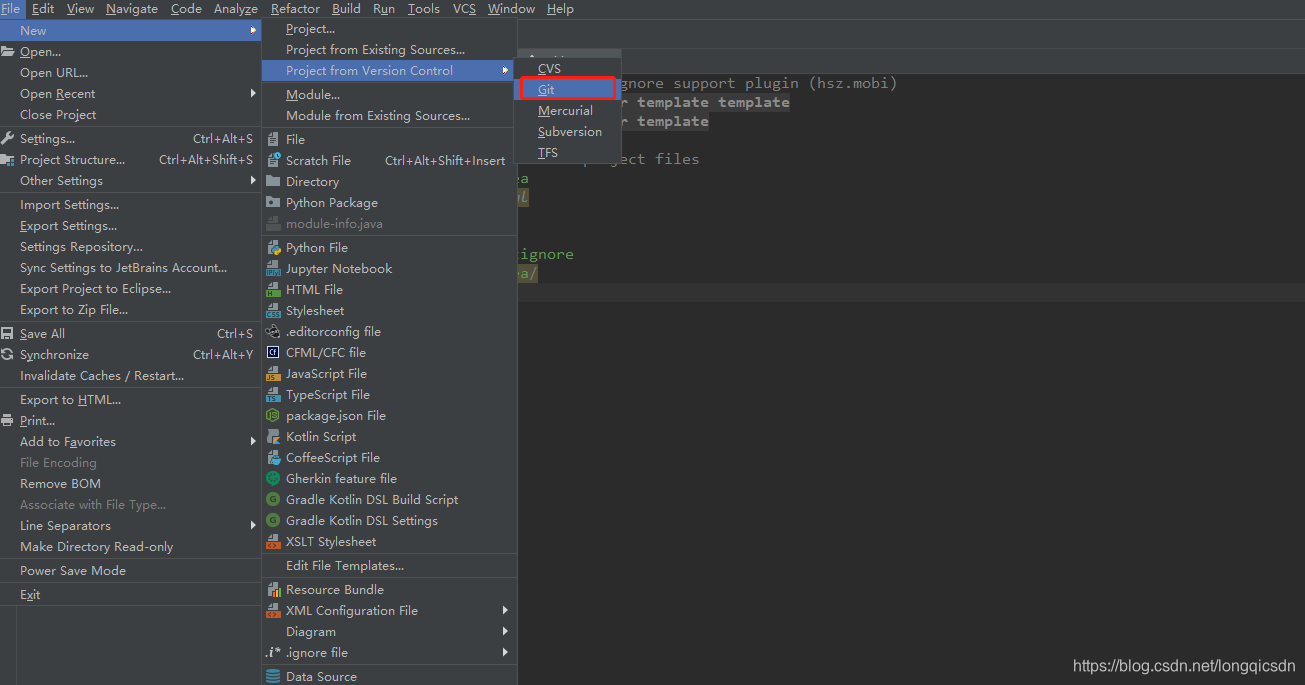Toggle Power Save Mode
Image resolution: width=1305 pixels, height=685 pixels.
pyautogui.click(x=130, y=571)
